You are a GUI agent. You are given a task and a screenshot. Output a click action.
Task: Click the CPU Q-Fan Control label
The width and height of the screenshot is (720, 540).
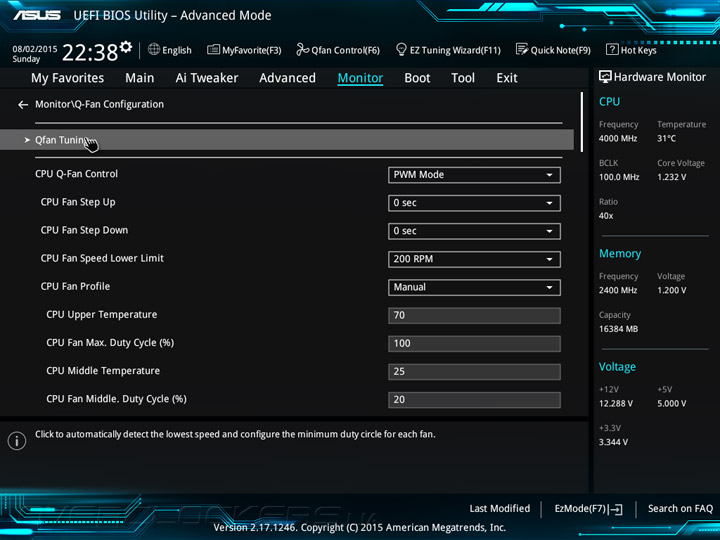tap(77, 174)
